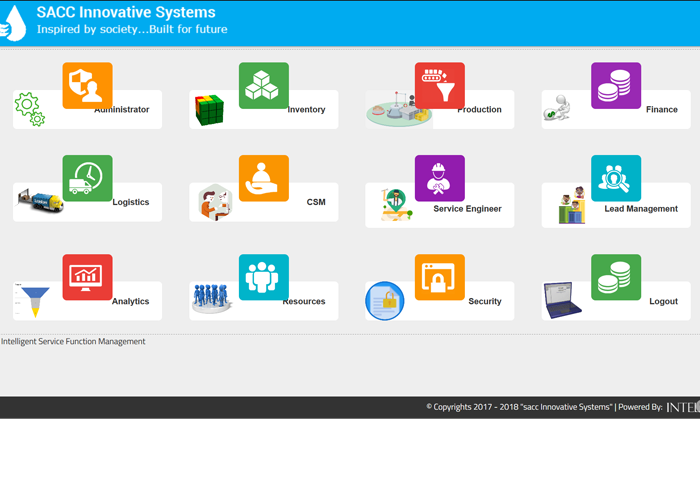Open the Lead Management text link
Image resolution: width=700 pixels, height=500 pixels.
click(x=640, y=209)
